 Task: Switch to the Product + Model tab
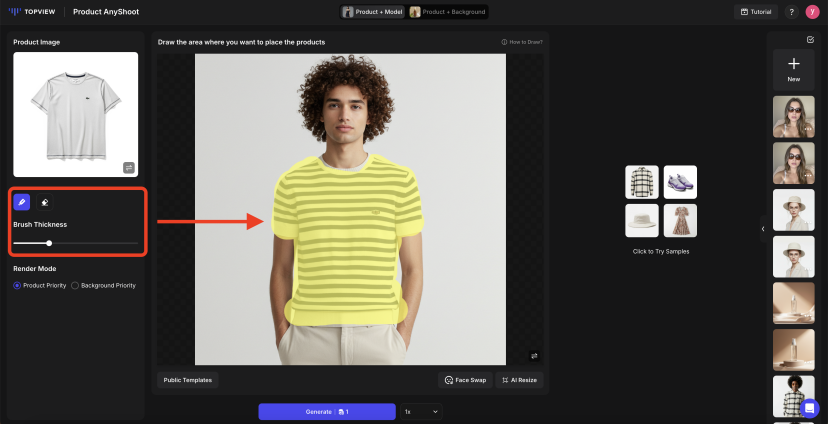pos(371,12)
